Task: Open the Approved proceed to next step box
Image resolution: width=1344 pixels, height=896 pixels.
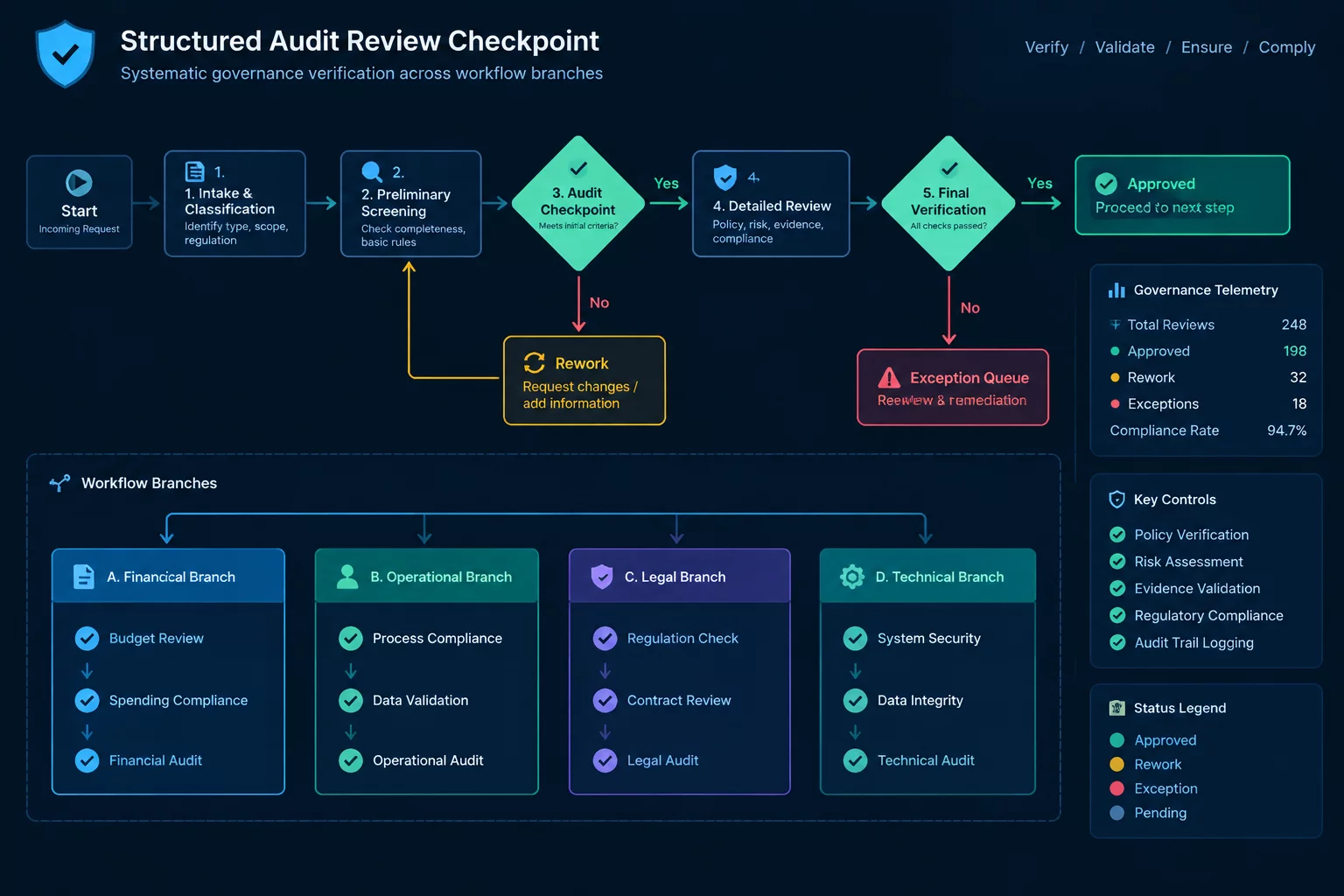Action: (x=1182, y=195)
